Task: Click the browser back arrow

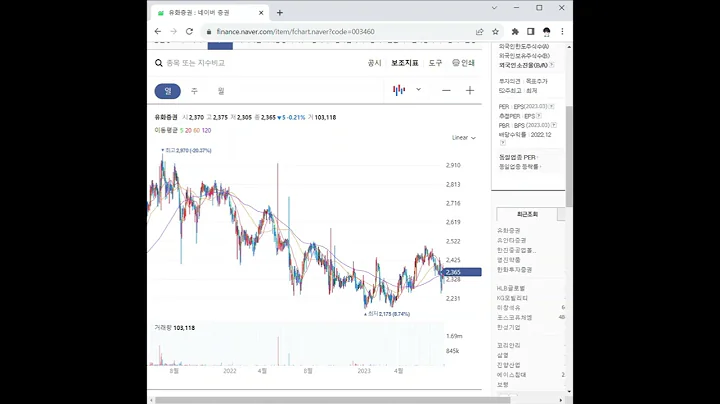Action: (x=158, y=31)
